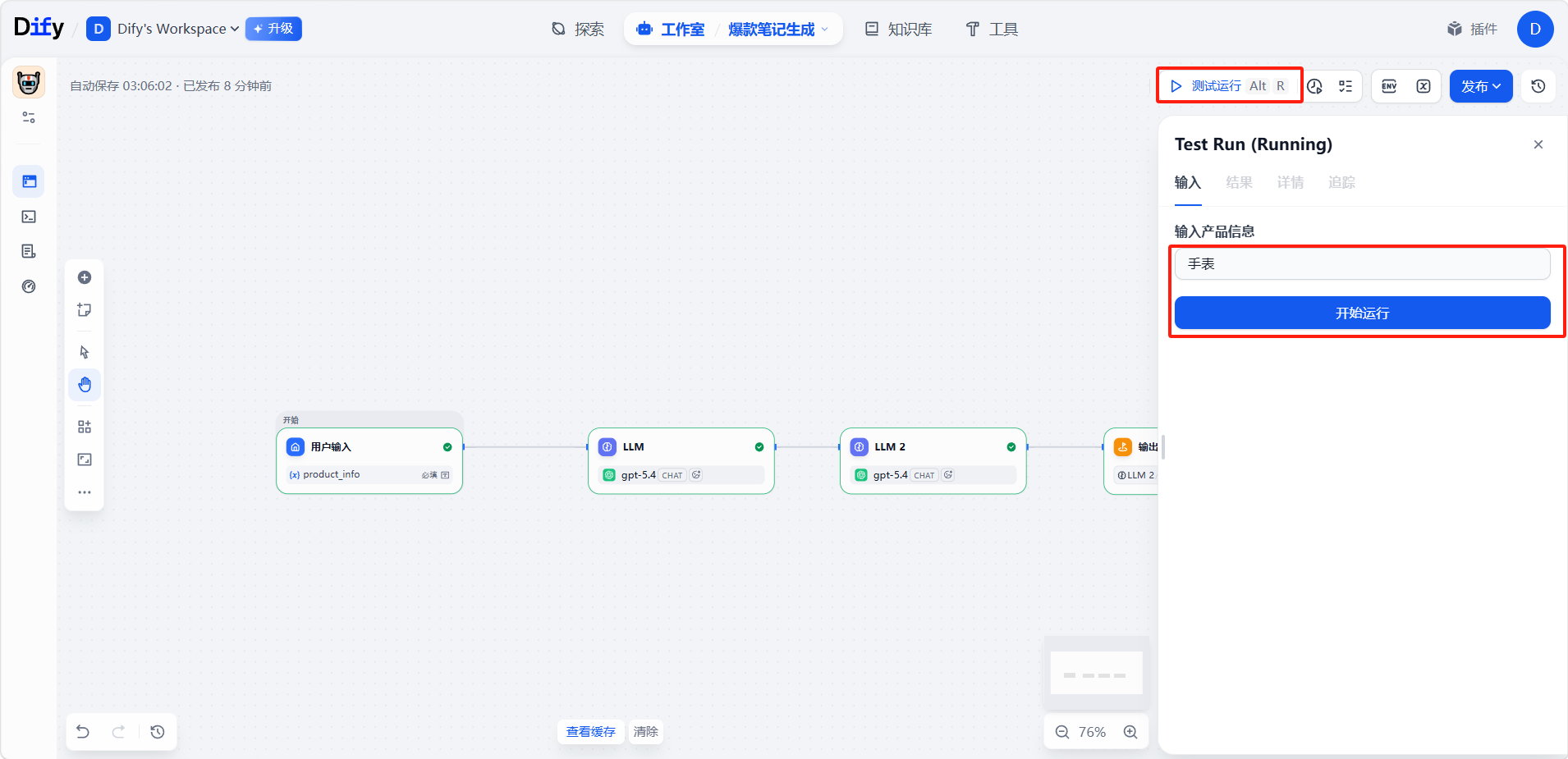1568x759 pixels.
Task: Toggle the maximize canvas icon
Action: [85, 460]
